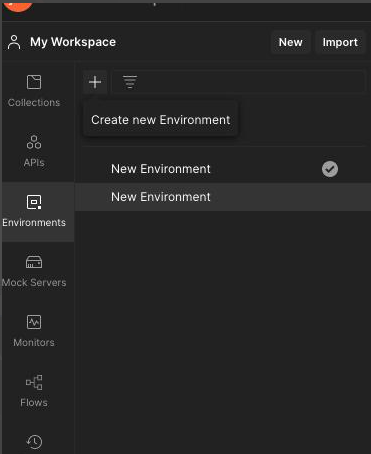Image resolution: width=371 pixels, height=454 pixels.
Task: Click the New button
Action: [x=291, y=42]
